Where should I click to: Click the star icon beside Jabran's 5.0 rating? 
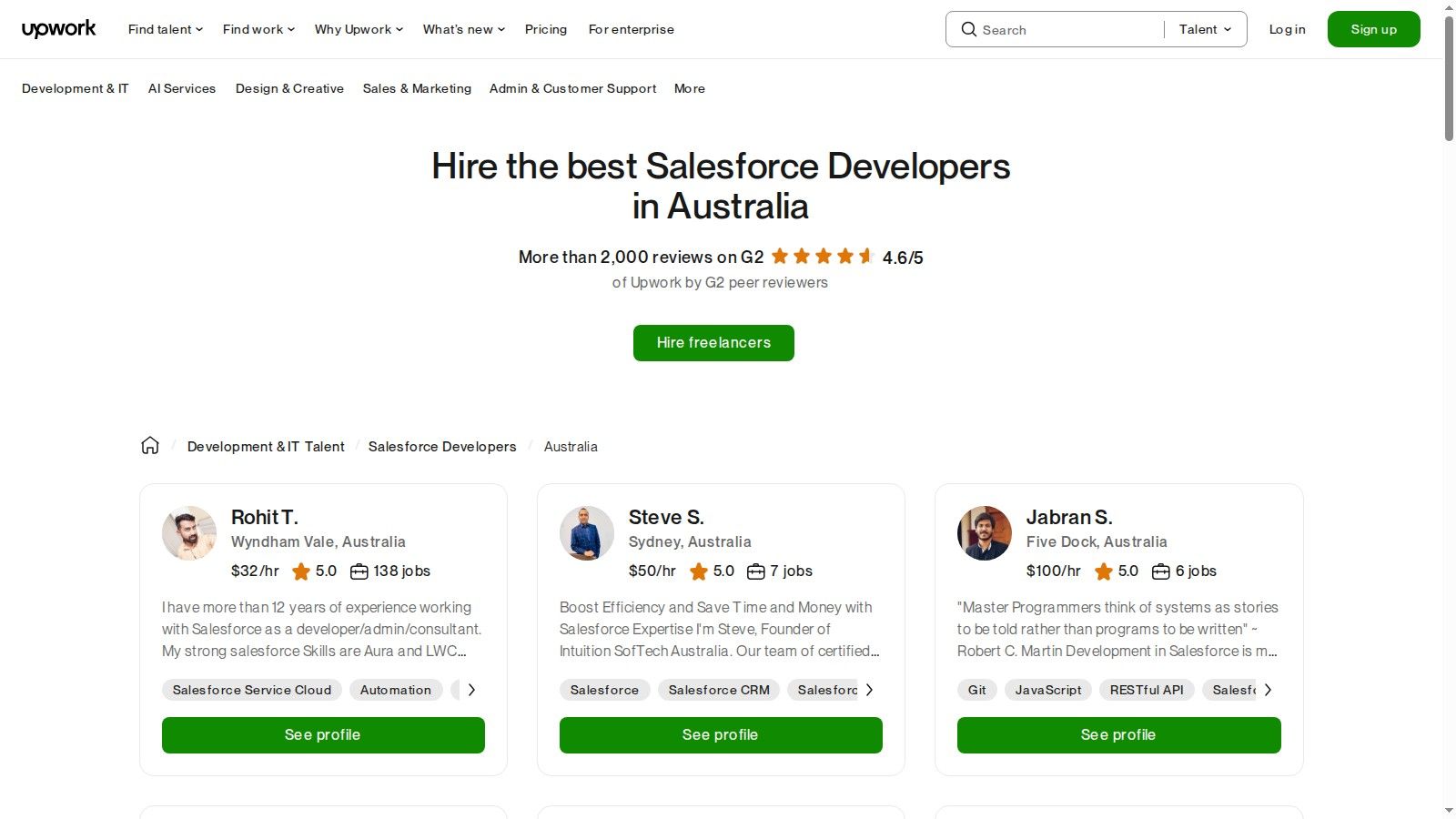tap(1103, 571)
